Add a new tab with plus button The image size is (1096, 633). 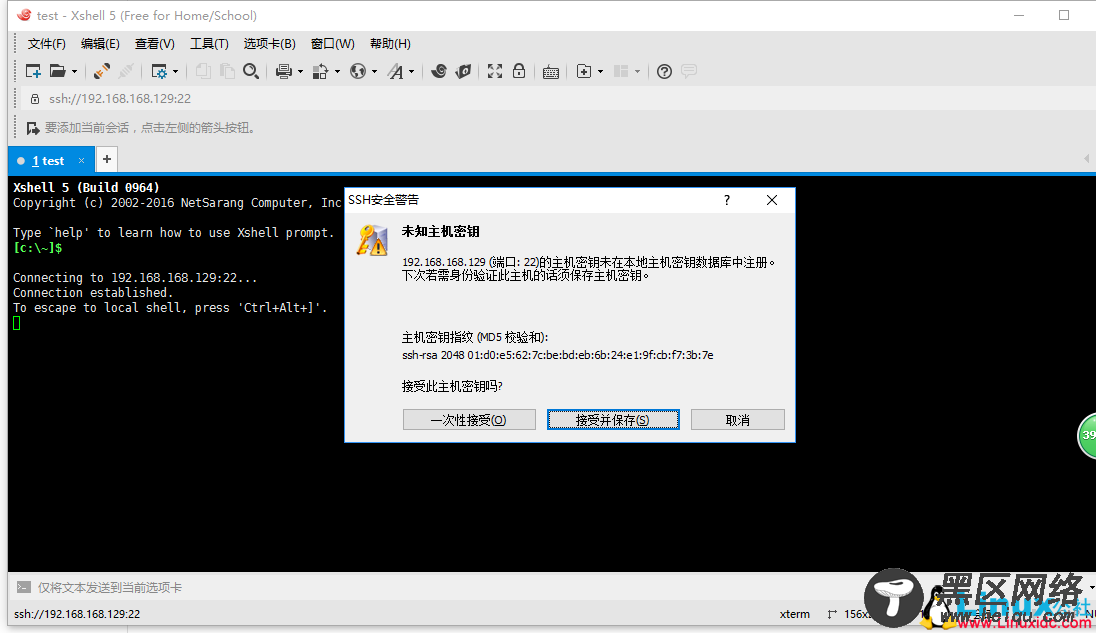(107, 159)
